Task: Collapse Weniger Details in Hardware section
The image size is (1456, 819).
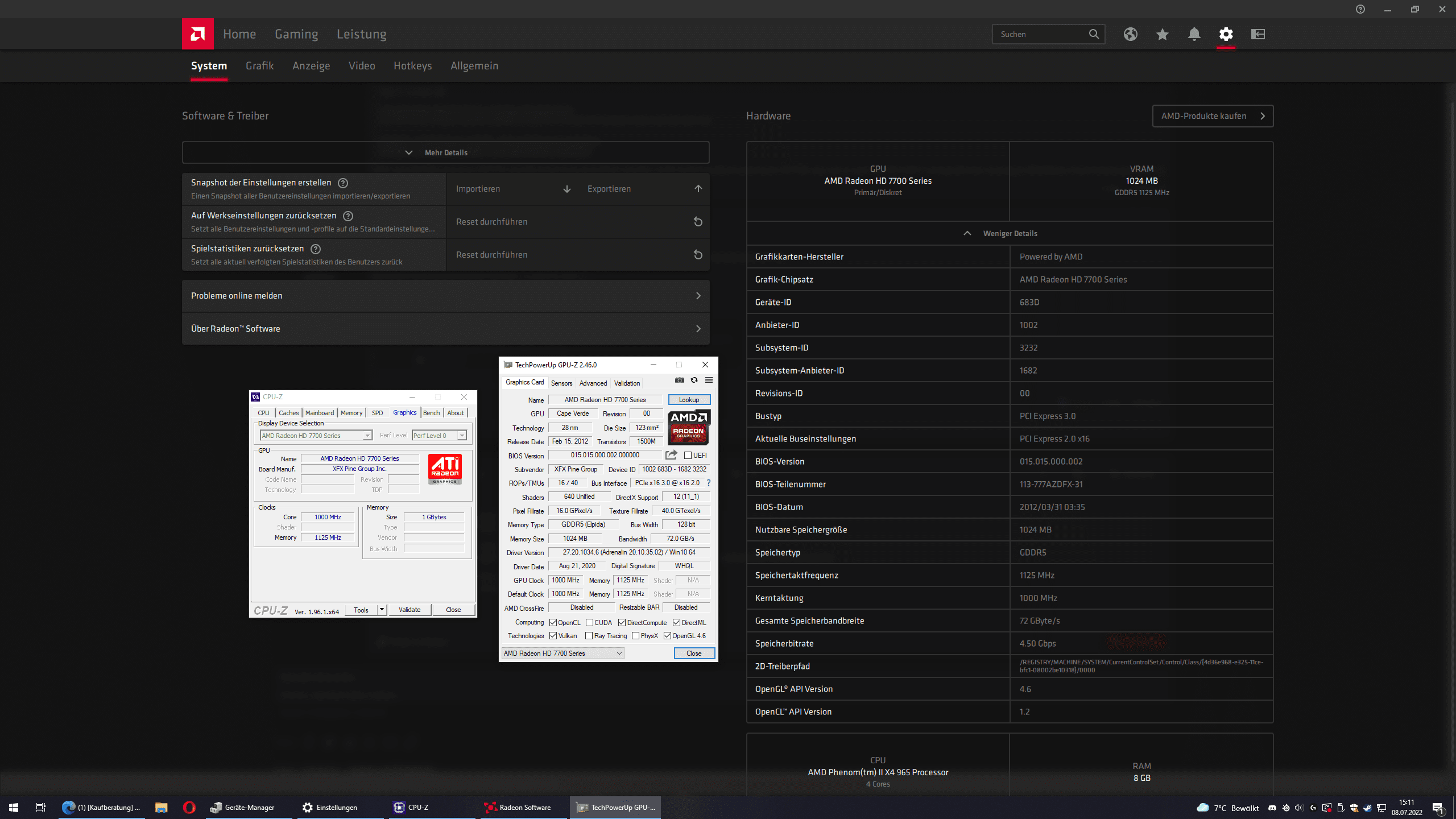Action: 1010,233
